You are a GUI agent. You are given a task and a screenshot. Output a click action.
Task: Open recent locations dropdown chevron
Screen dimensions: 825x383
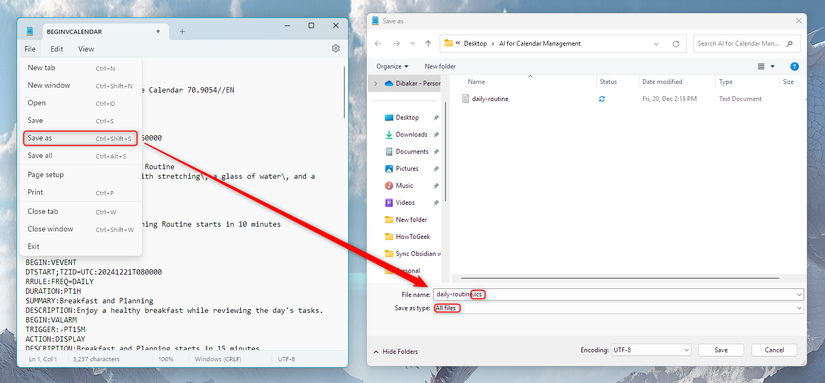coord(412,44)
